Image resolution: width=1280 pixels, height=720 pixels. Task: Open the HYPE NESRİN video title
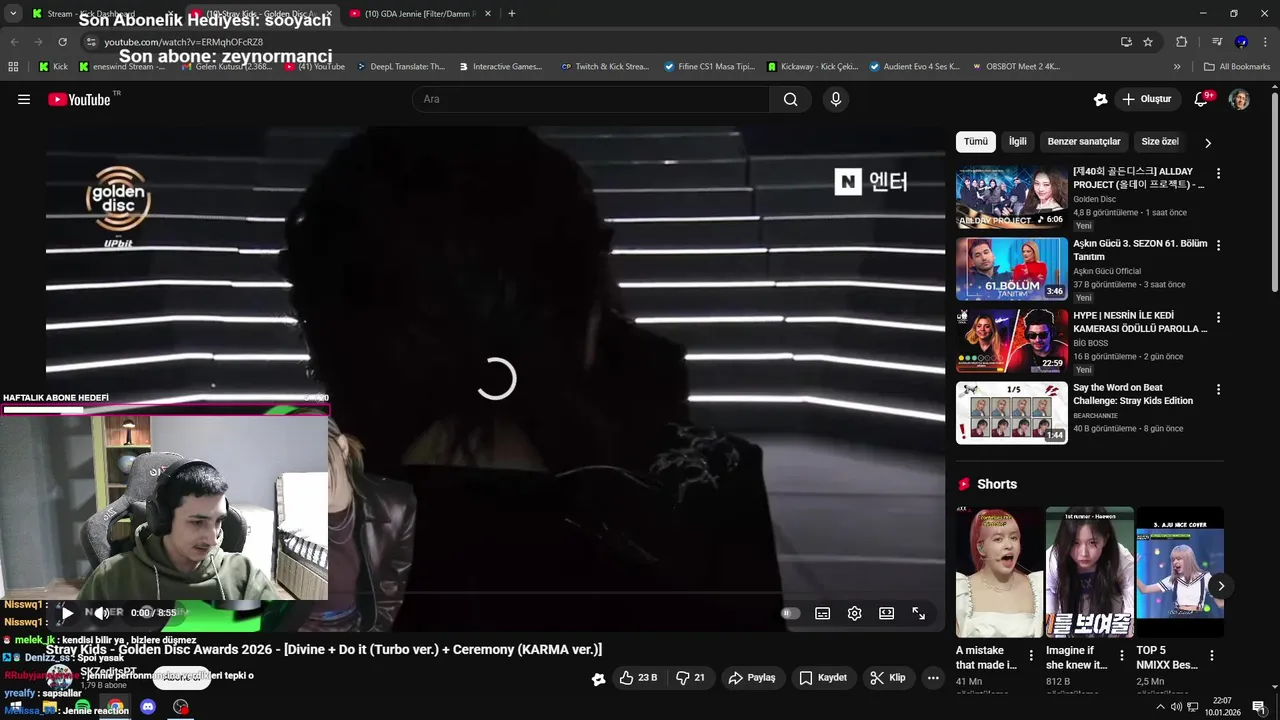tap(1140, 322)
